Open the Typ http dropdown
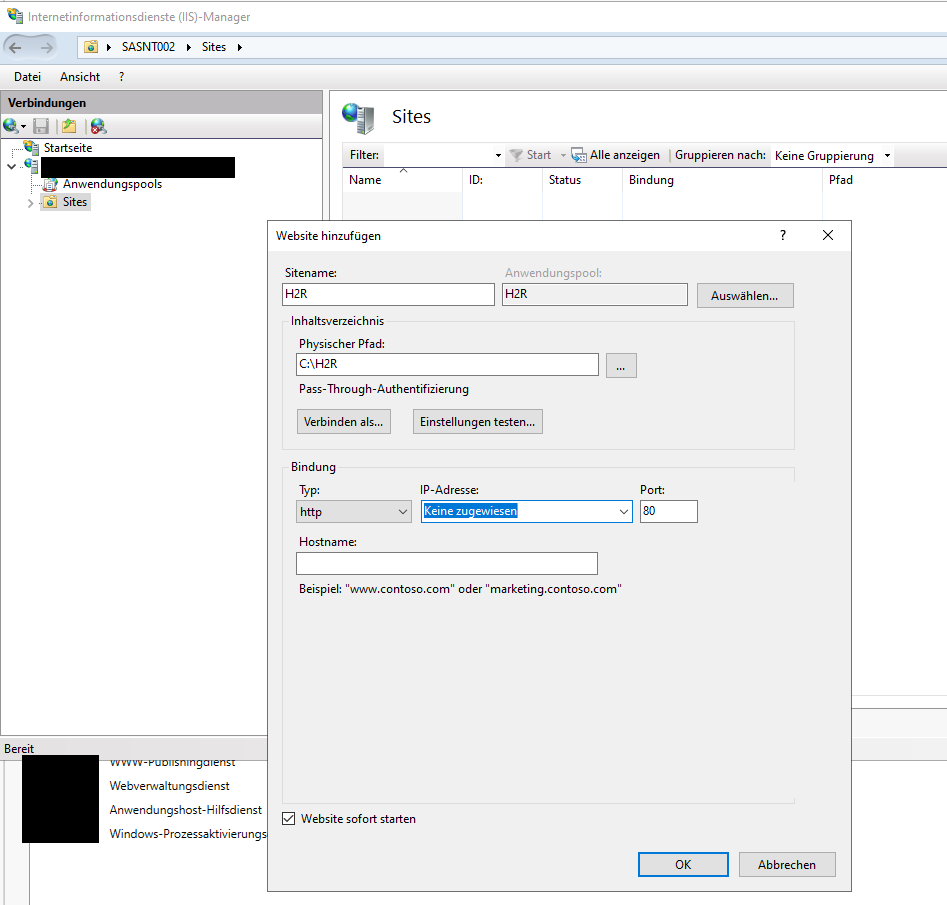The width and height of the screenshot is (947, 905). point(354,512)
